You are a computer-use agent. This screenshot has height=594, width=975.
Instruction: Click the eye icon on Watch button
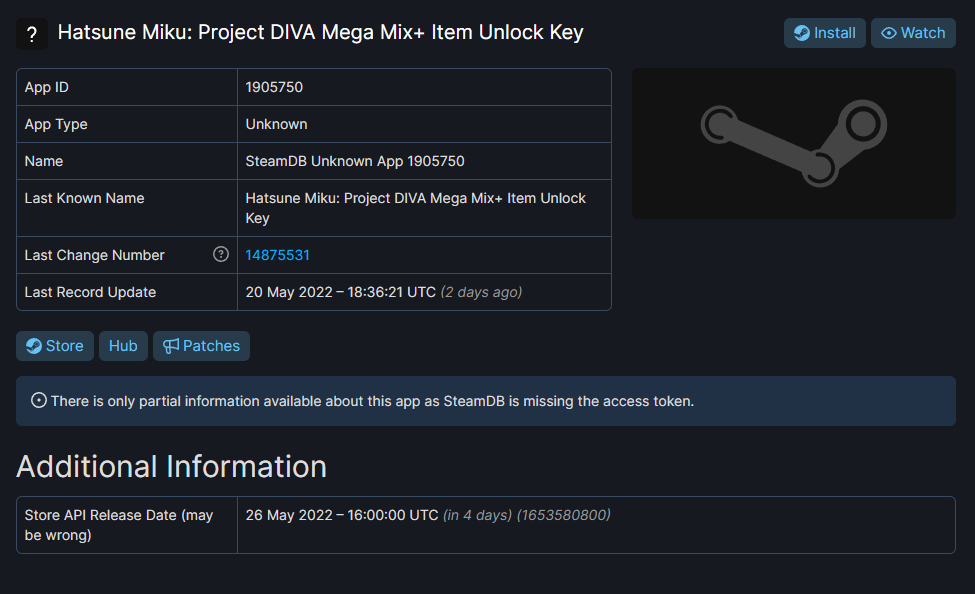(x=889, y=33)
